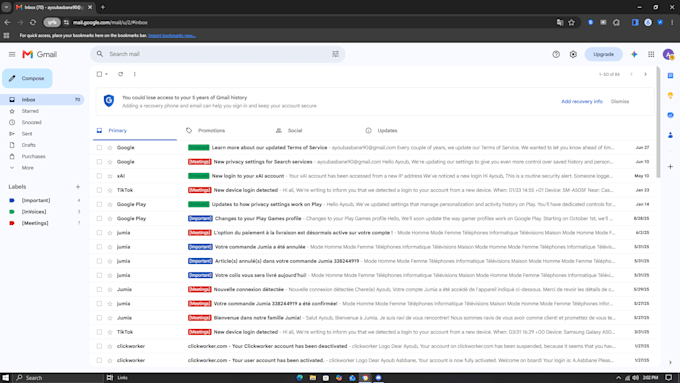The width and height of the screenshot is (680, 383).
Task: Dismiss the recovery warning banner
Action: point(620,101)
